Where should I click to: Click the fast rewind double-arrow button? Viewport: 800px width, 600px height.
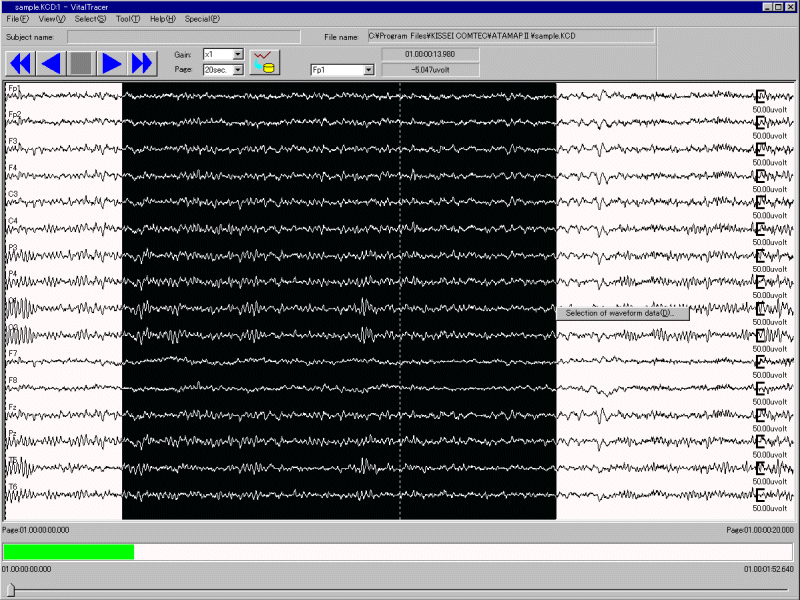tap(20, 63)
